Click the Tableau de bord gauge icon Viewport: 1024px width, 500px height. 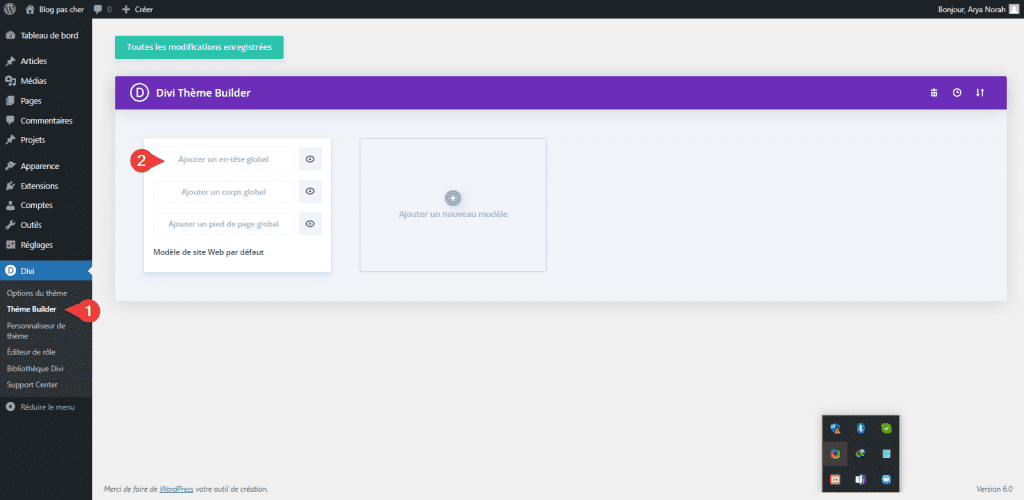click(10, 35)
